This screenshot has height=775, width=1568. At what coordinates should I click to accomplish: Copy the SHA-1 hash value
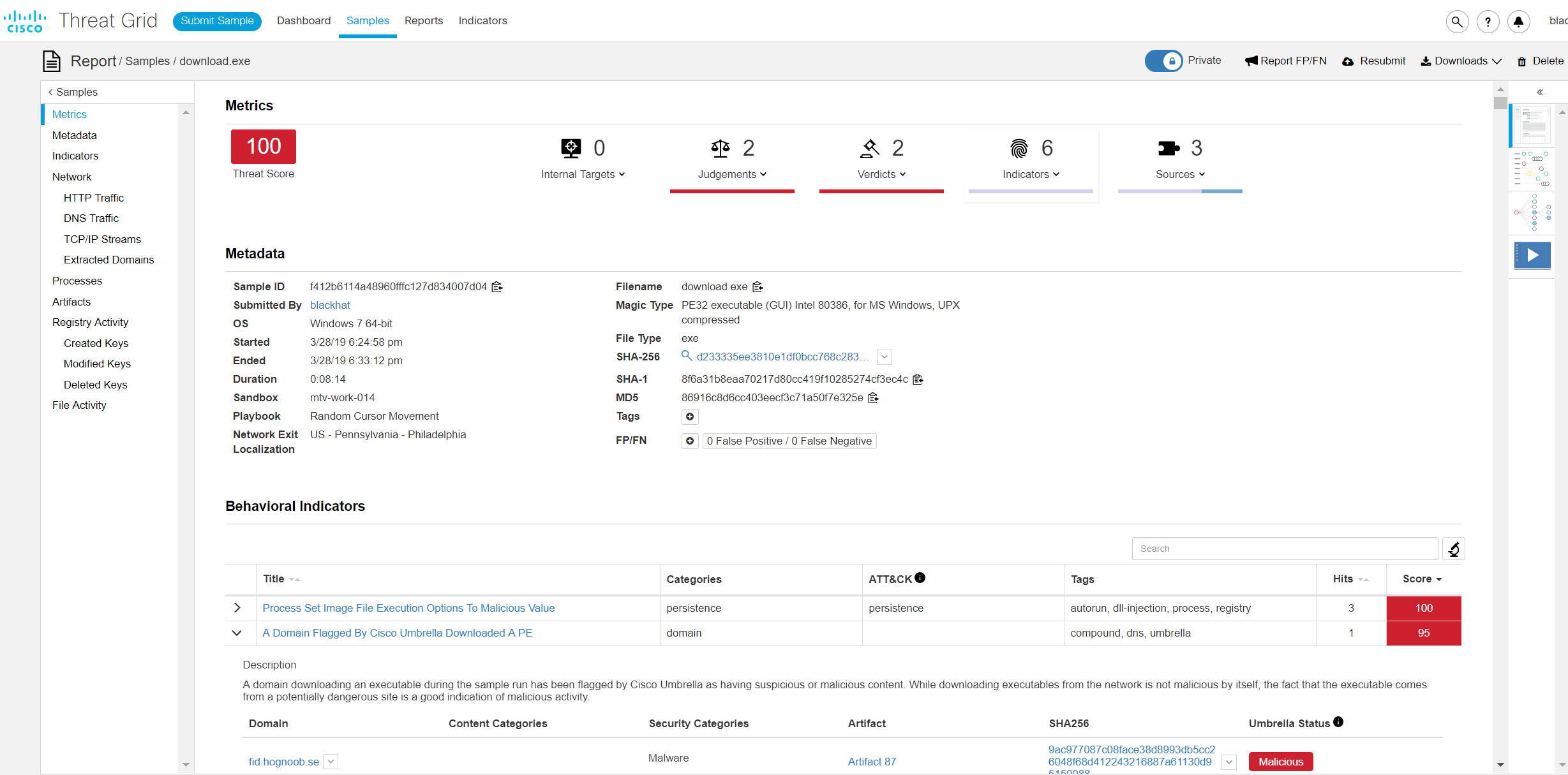918,380
